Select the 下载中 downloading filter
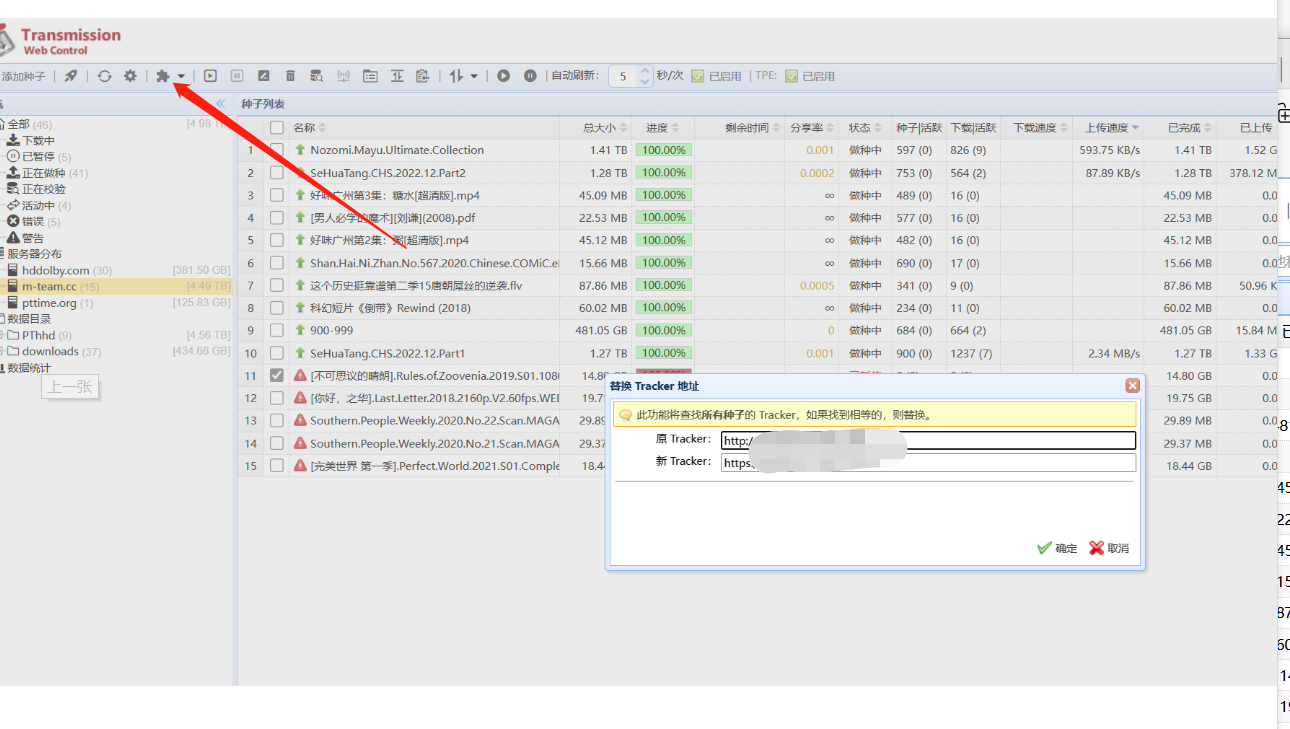This screenshot has width=1290, height=729. click(x=31, y=141)
